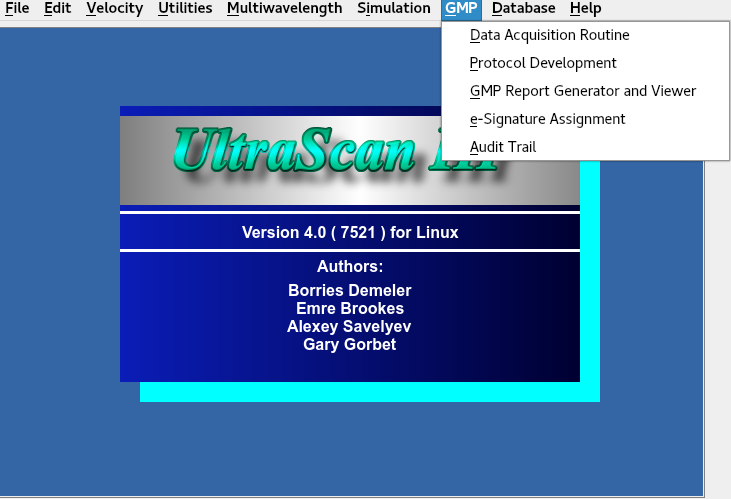The height and width of the screenshot is (499, 731).
Task: Select Audit Trail entry
Action: (503, 147)
